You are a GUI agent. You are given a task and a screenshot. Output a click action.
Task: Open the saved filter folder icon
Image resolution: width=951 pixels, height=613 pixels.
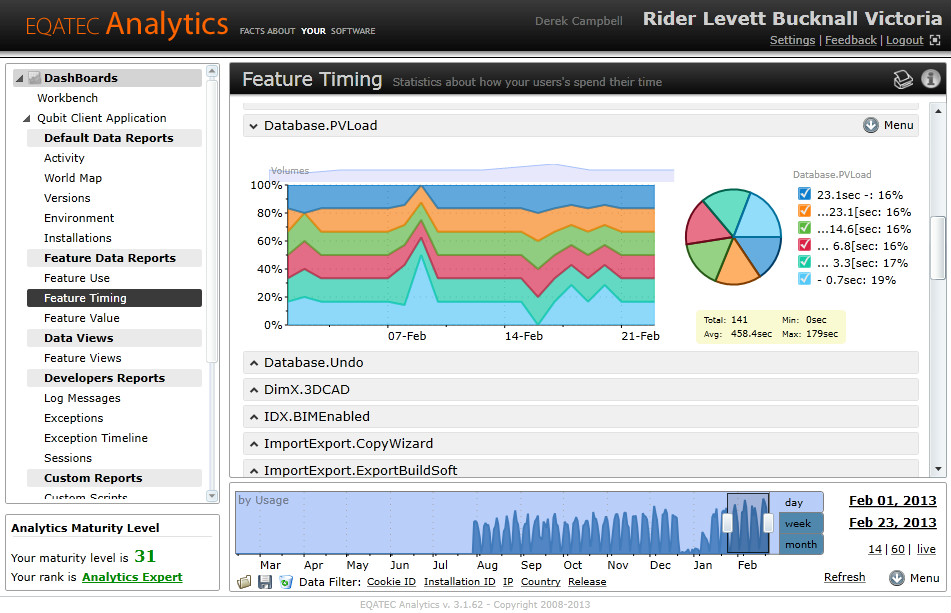click(244, 582)
